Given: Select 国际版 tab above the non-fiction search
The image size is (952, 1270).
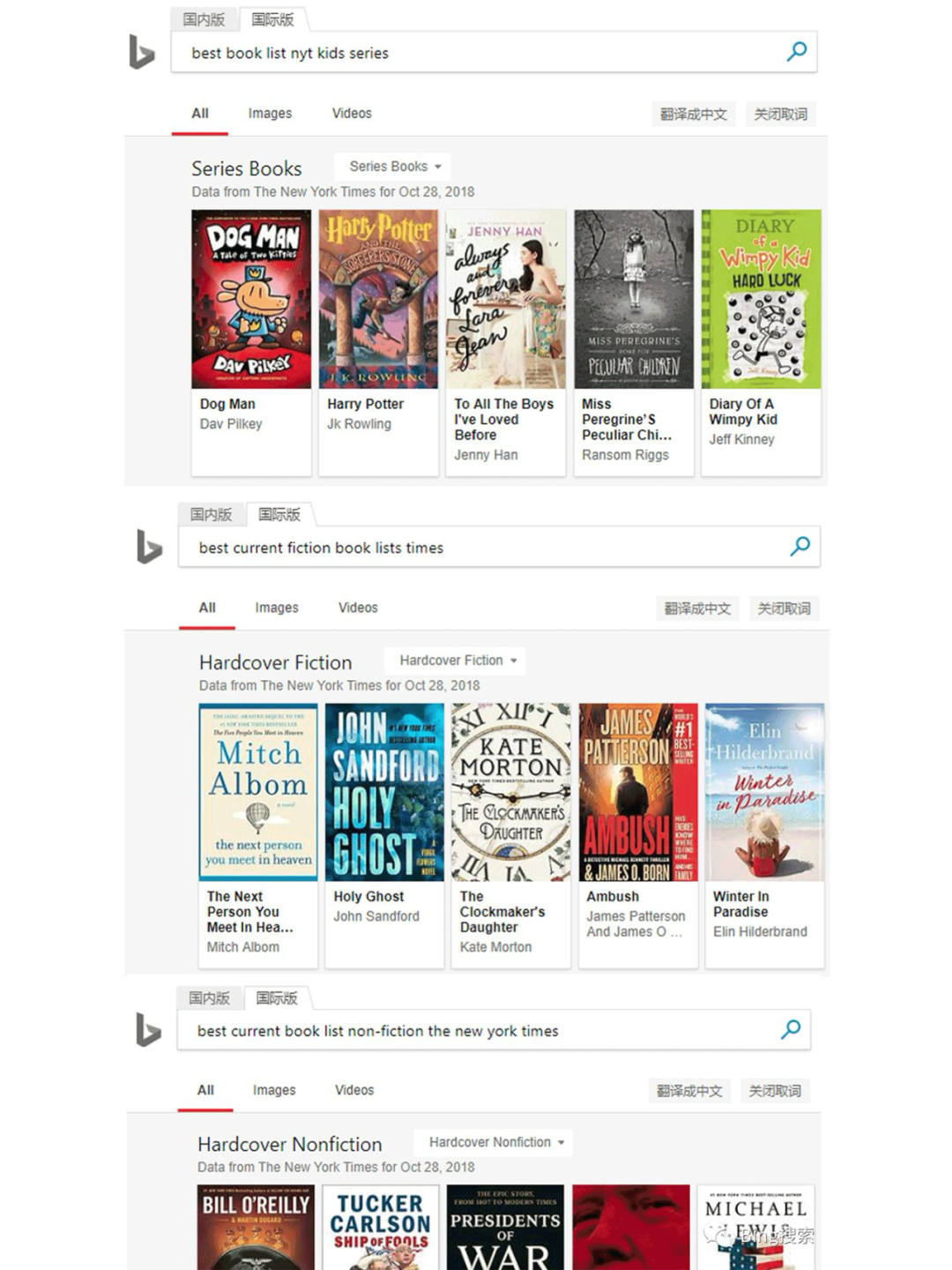Looking at the screenshot, I should tap(278, 997).
